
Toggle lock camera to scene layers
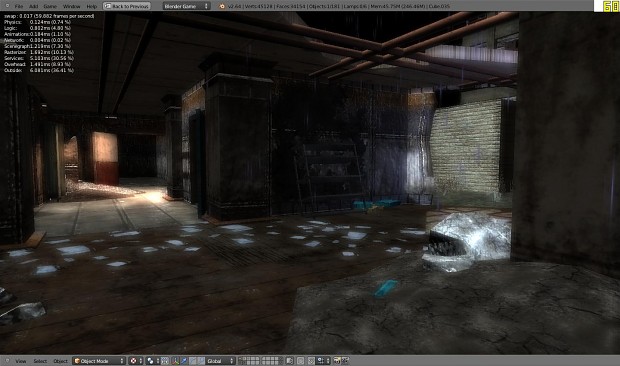(290, 360)
